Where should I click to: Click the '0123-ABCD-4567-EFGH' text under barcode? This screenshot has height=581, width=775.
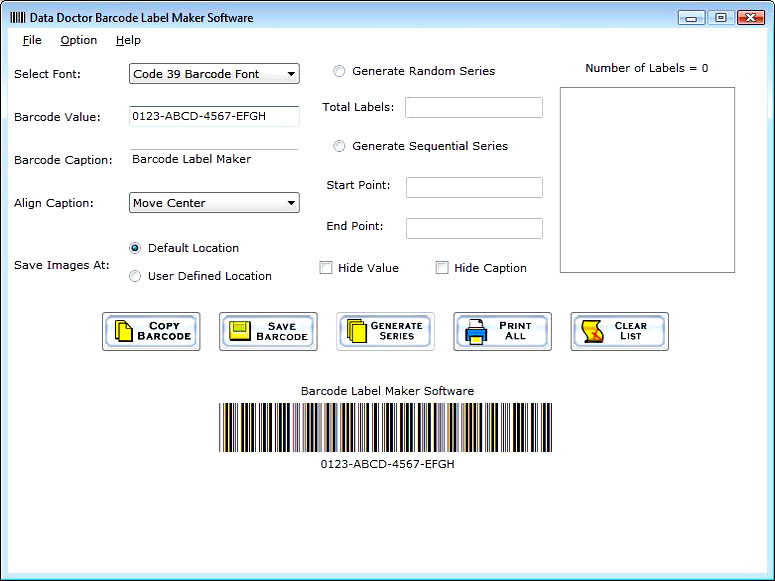(388, 464)
